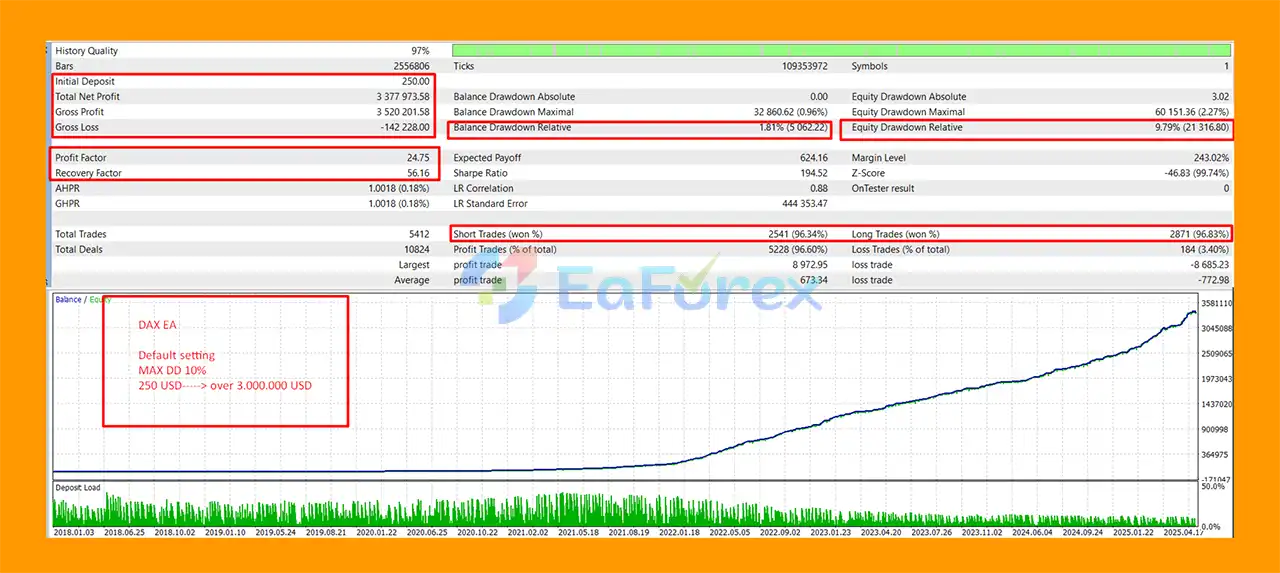The width and height of the screenshot is (1280, 573).
Task: Select the Symbols label
Action: (871, 66)
